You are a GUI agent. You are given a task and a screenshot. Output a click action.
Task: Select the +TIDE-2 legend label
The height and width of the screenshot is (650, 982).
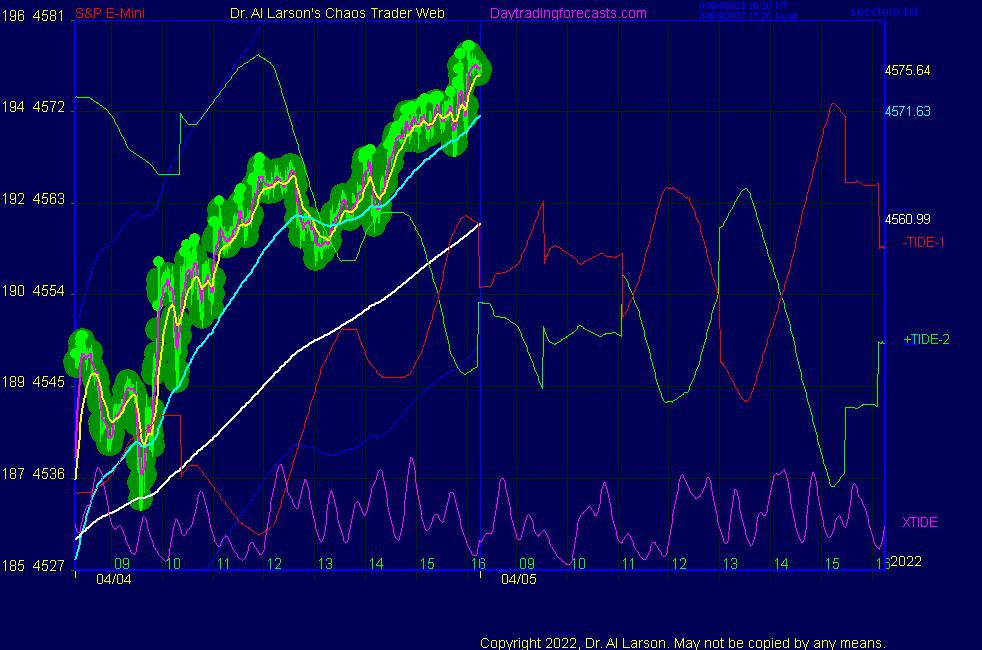[x=926, y=340]
